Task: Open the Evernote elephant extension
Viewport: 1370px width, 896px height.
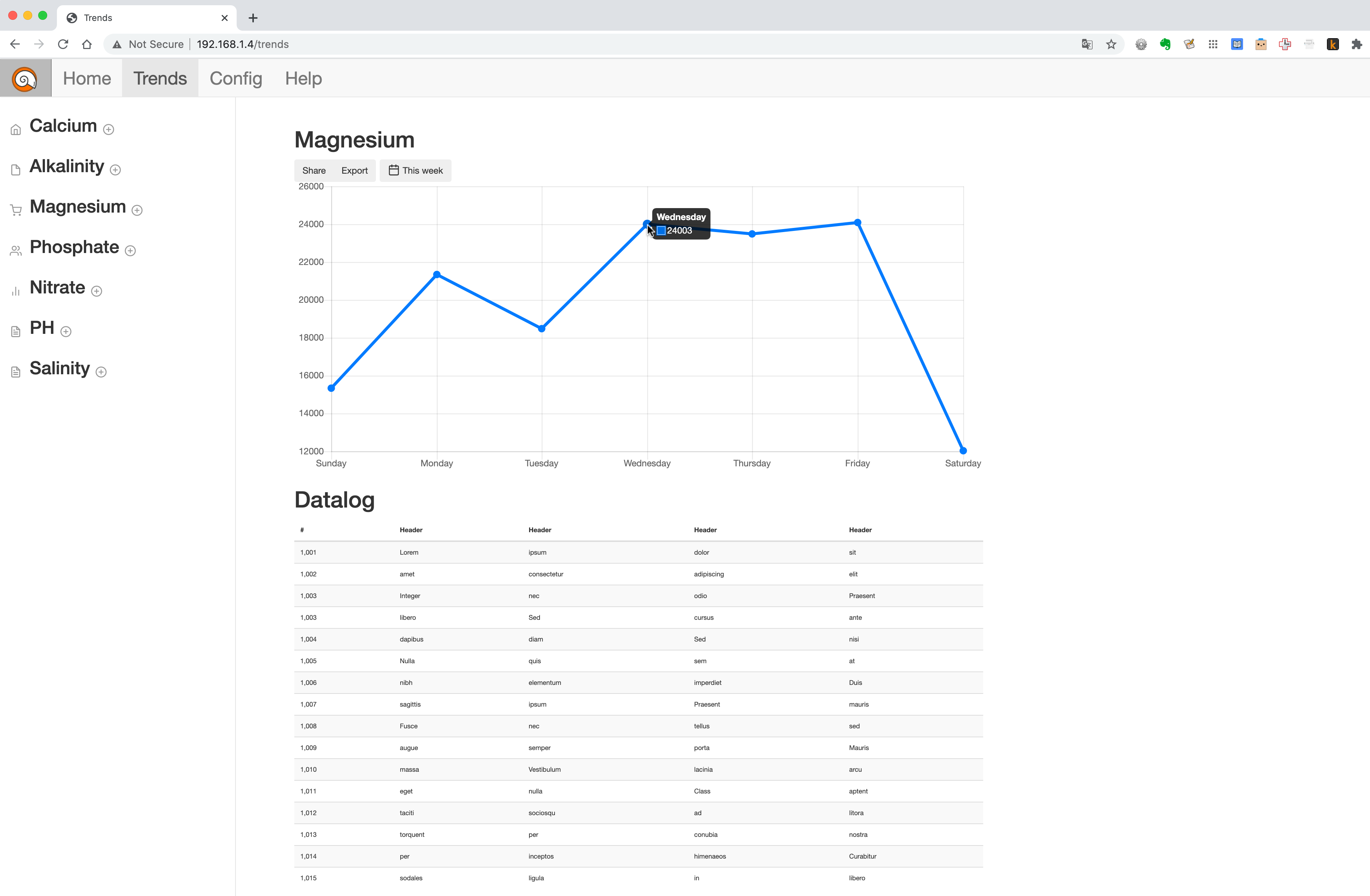Action: (x=1165, y=44)
